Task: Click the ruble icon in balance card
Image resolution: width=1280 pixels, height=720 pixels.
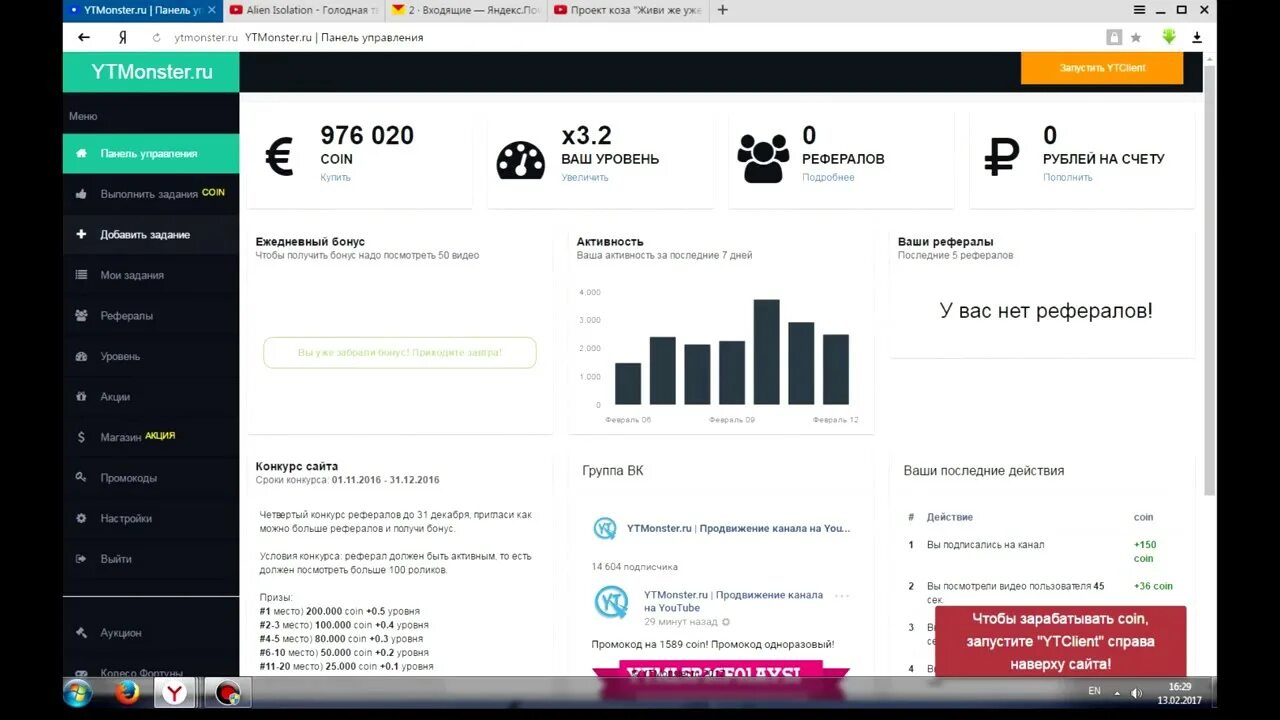Action: click(1001, 158)
